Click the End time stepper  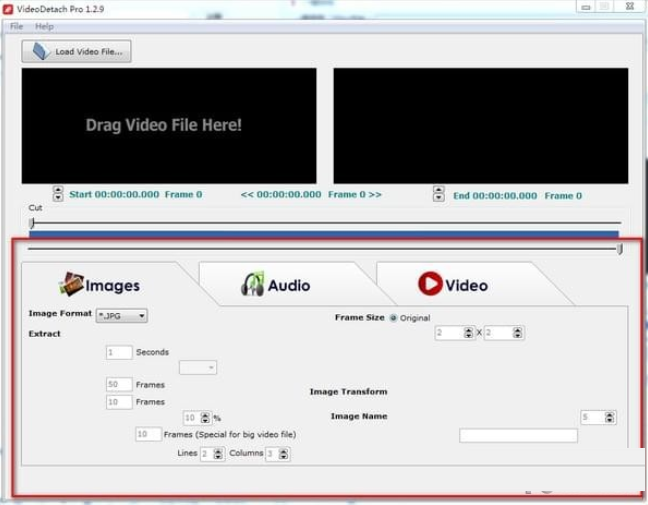(438, 194)
